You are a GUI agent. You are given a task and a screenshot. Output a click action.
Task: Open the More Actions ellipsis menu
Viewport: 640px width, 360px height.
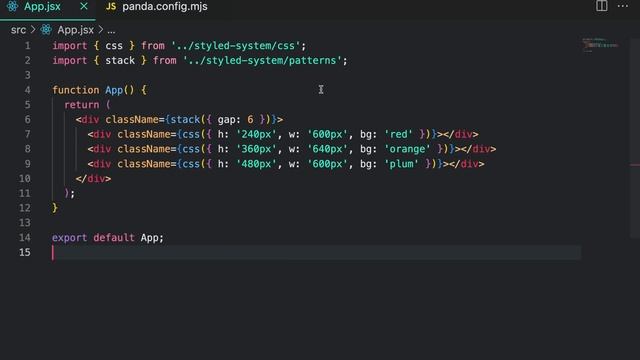coord(623,6)
